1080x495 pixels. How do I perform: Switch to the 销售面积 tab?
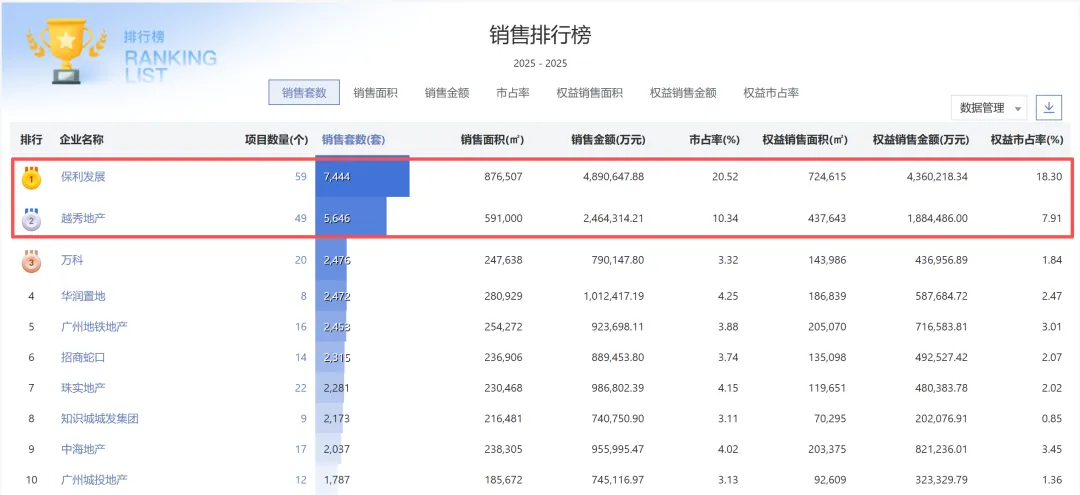[375, 93]
